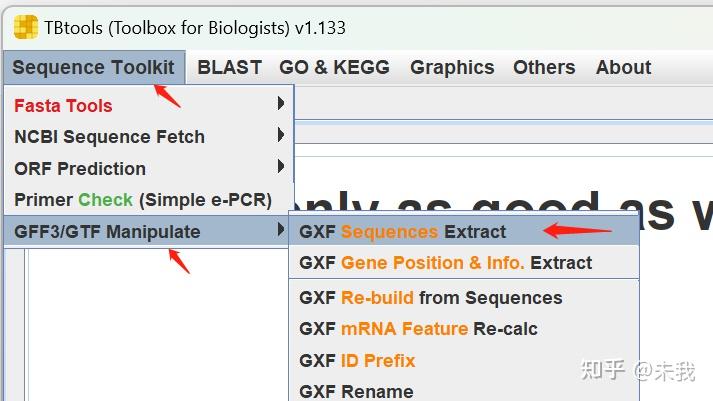
Task: Pick the GXF Rename option
Action: (356, 391)
